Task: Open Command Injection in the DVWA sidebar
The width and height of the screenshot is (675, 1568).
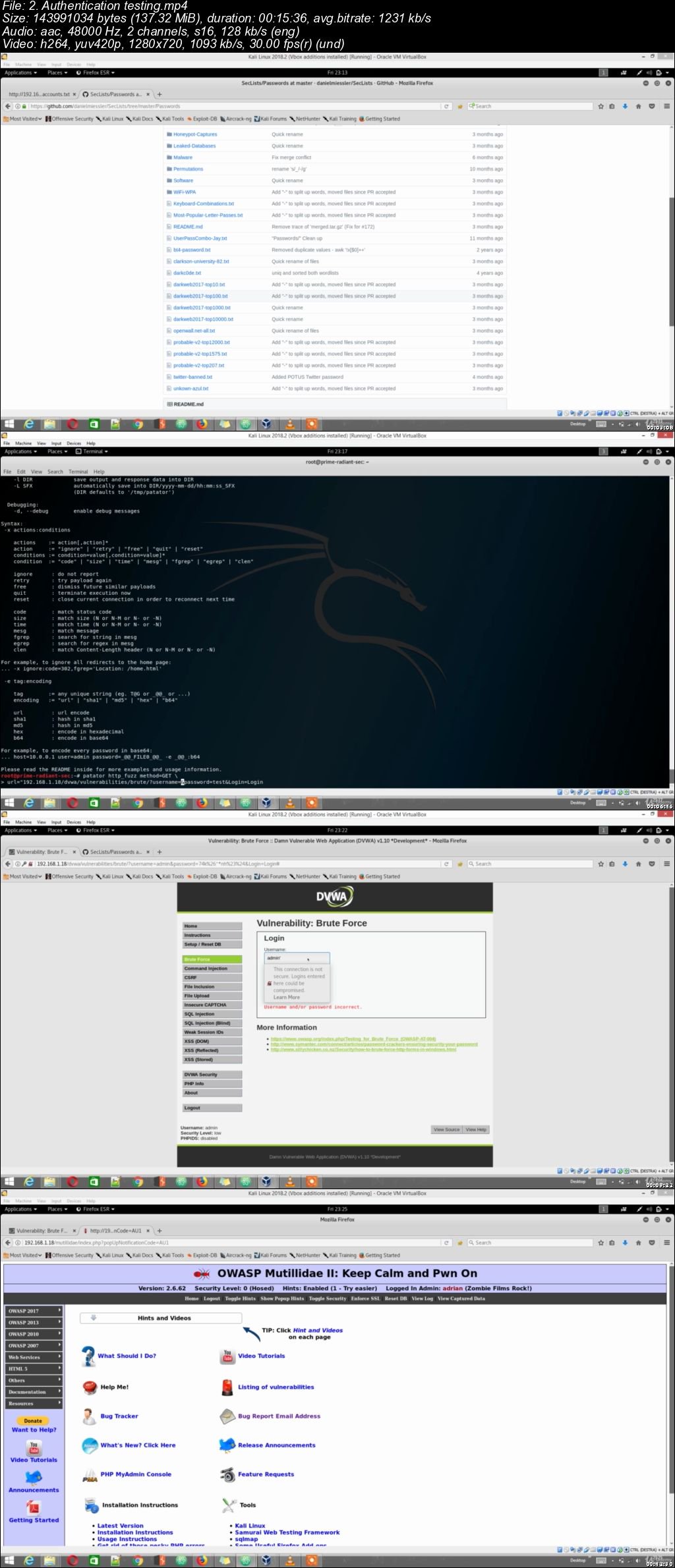Action: (x=212, y=968)
